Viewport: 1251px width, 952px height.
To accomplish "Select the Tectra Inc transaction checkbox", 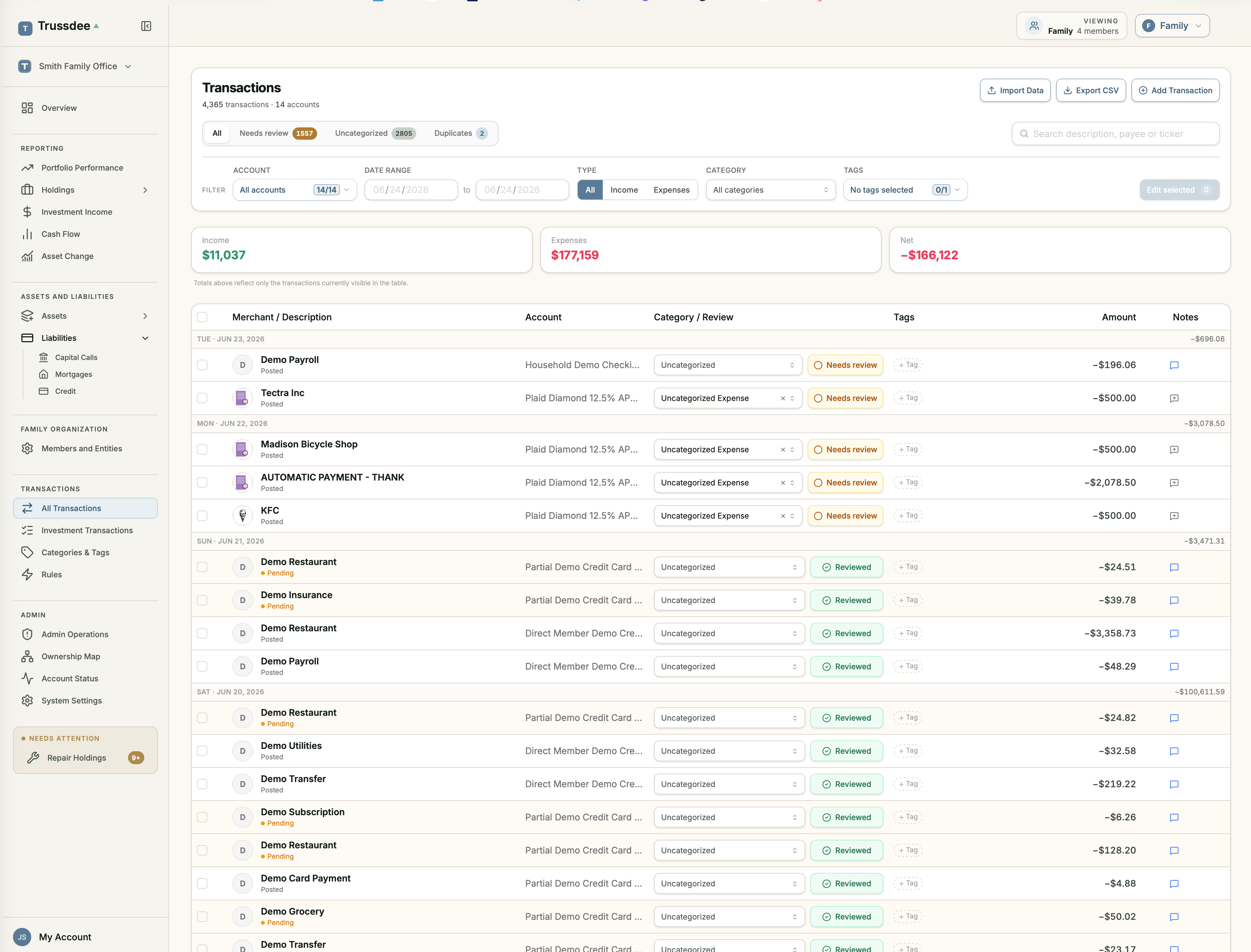I will 202,398.
